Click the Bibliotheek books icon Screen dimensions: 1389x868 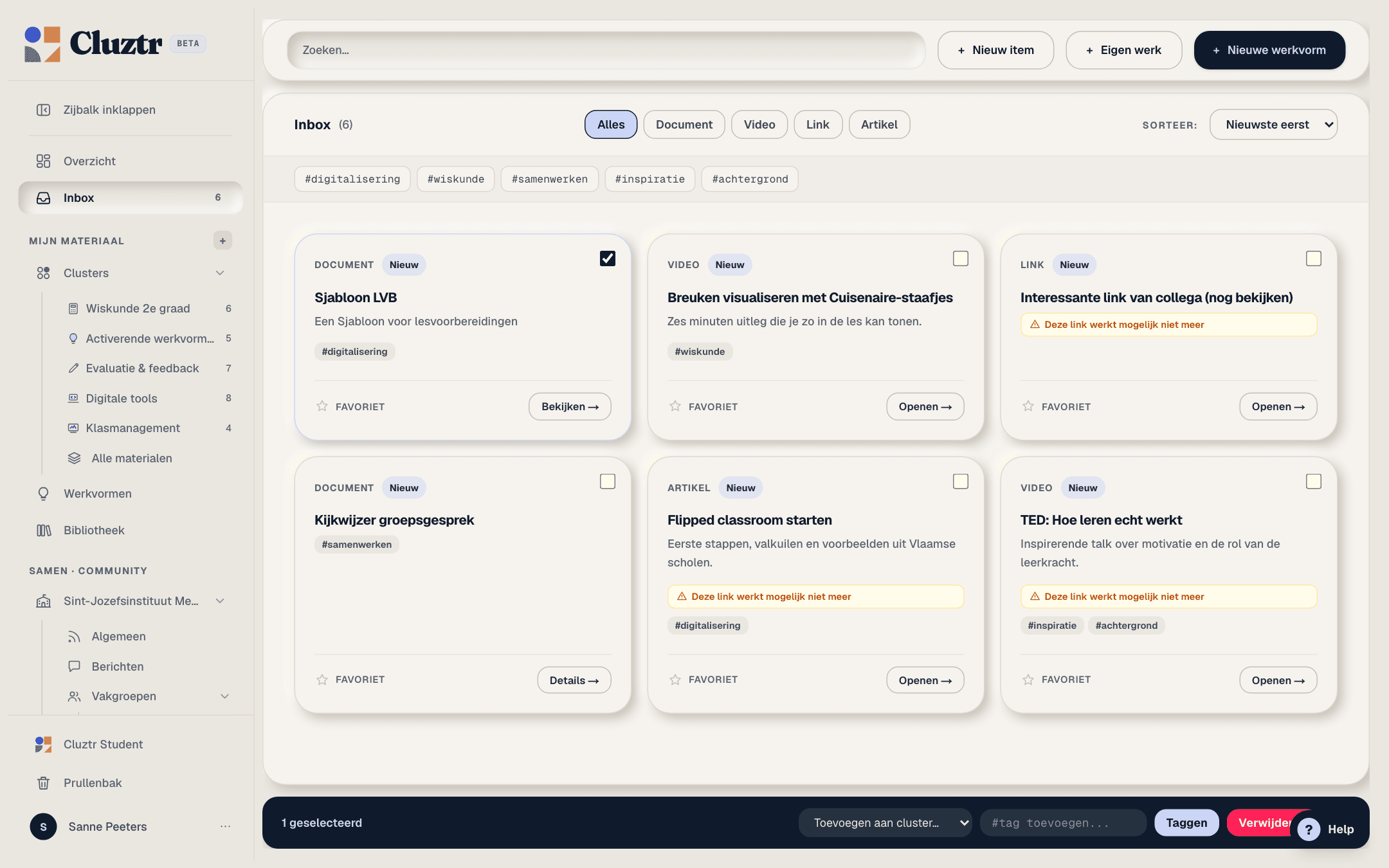click(x=43, y=530)
